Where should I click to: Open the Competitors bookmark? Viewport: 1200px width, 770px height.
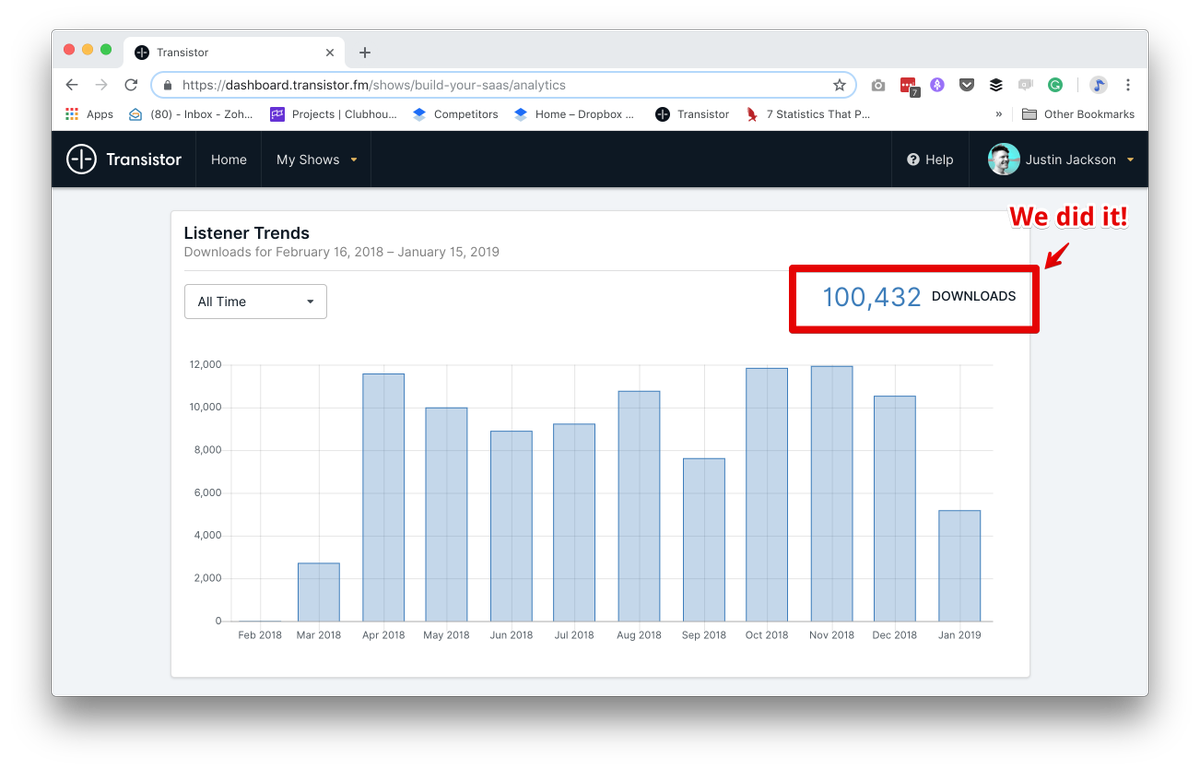pyautogui.click(x=455, y=114)
